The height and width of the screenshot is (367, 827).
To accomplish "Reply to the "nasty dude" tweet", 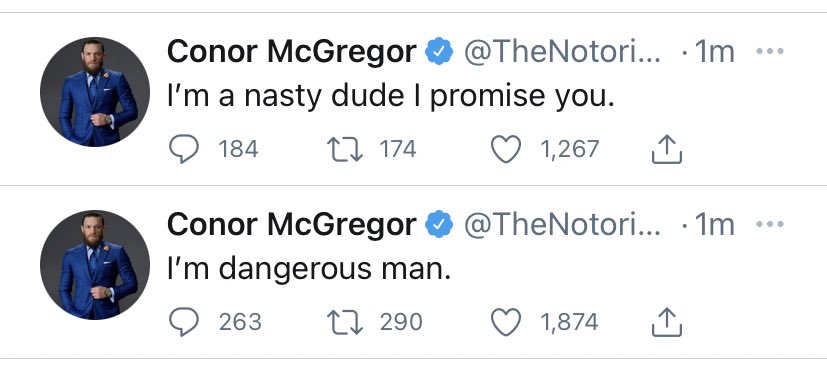I will click(184, 149).
